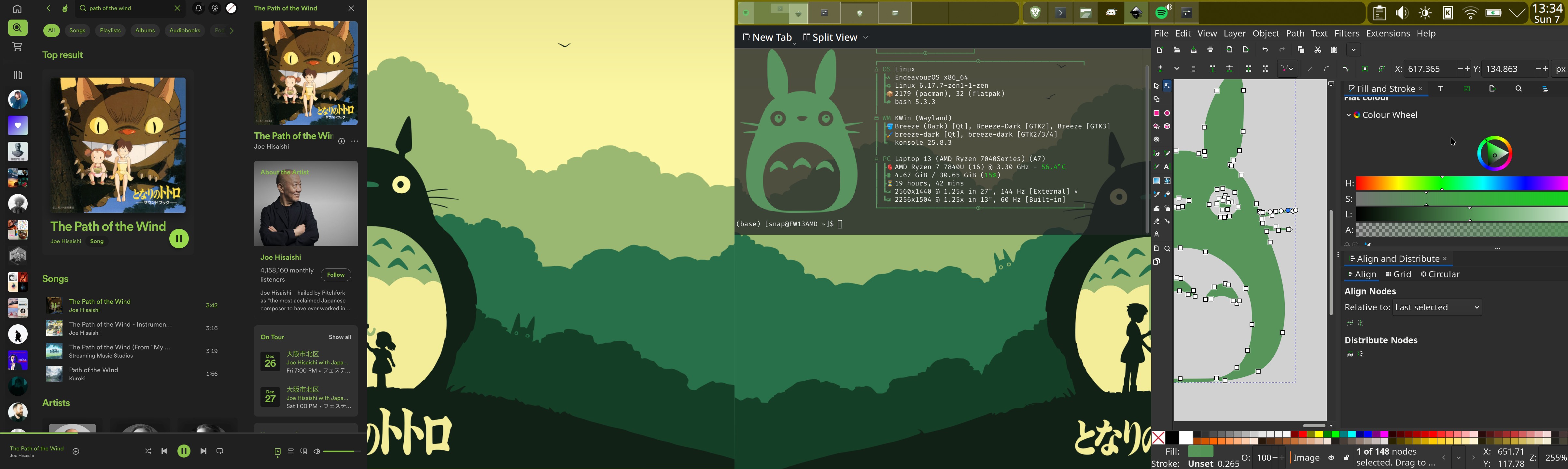Toggle the Spotify queue button
Viewport: 1568px width, 469px height.
pyautogui.click(x=291, y=452)
